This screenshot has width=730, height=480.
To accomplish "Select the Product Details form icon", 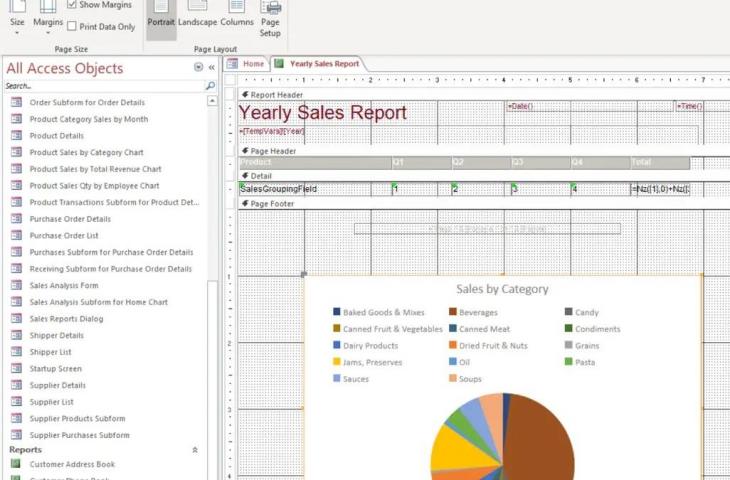I will coord(16,135).
